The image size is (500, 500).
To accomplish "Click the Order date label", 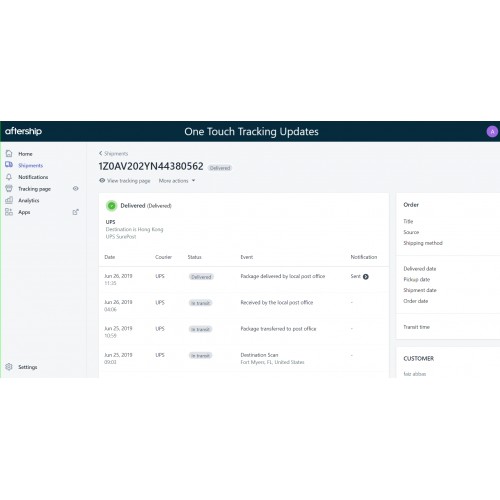I will coord(416,301).
